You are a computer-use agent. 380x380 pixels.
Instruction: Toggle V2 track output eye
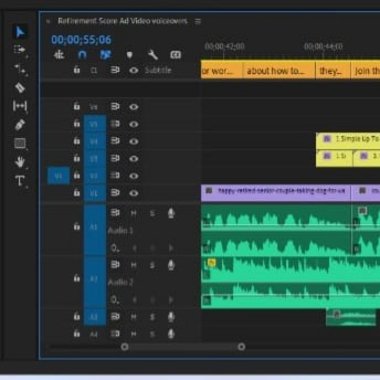(134, 176)
